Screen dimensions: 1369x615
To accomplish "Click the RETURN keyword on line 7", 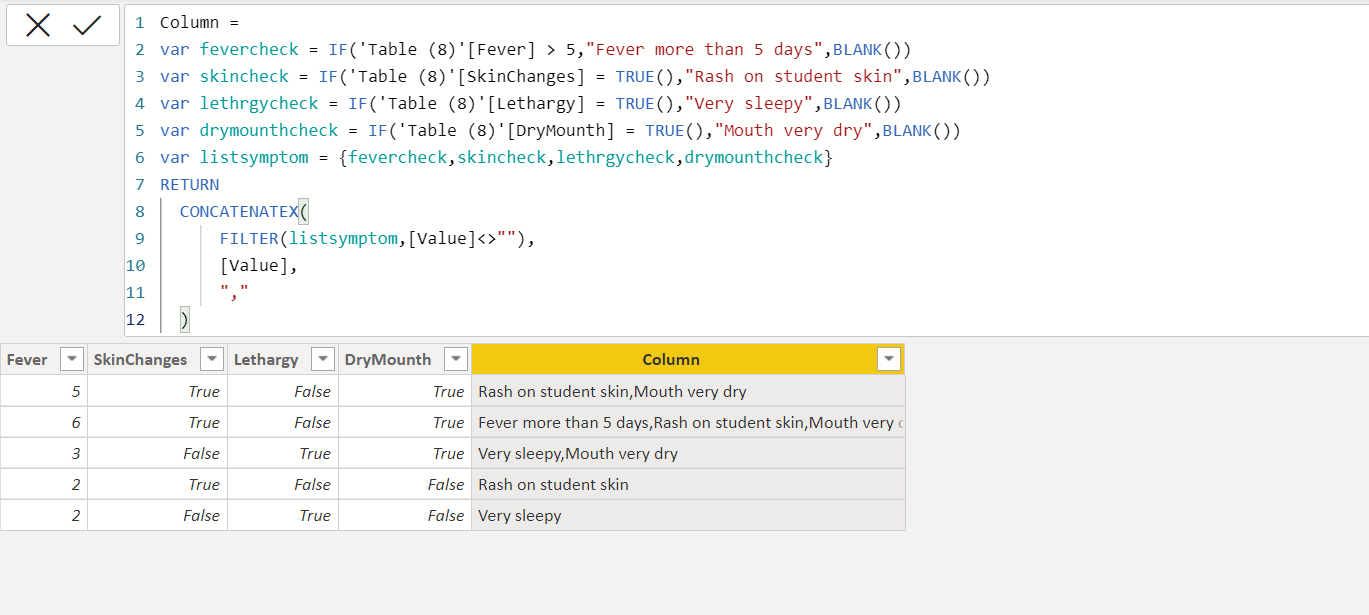I will (189, 184).
